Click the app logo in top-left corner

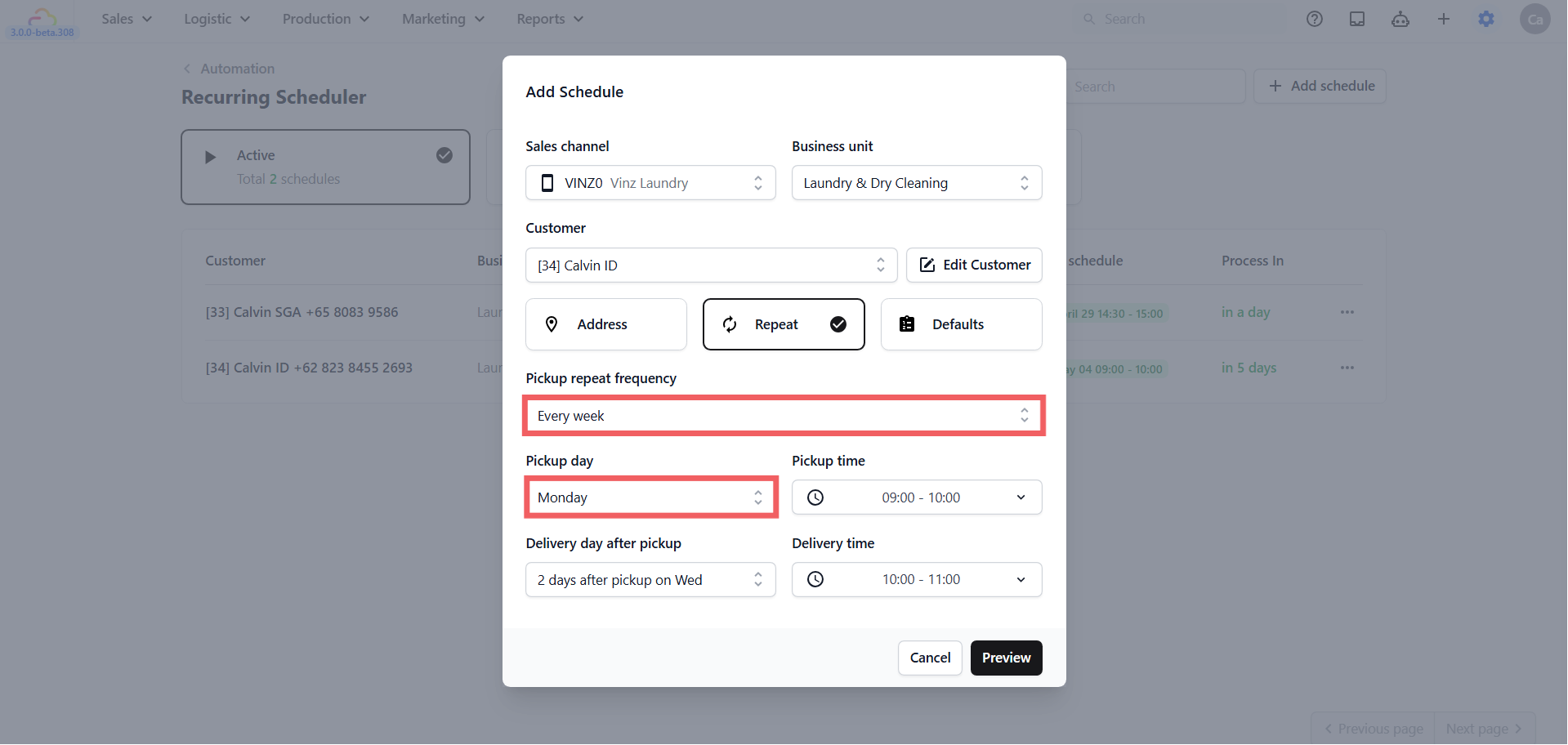(42, 16)
